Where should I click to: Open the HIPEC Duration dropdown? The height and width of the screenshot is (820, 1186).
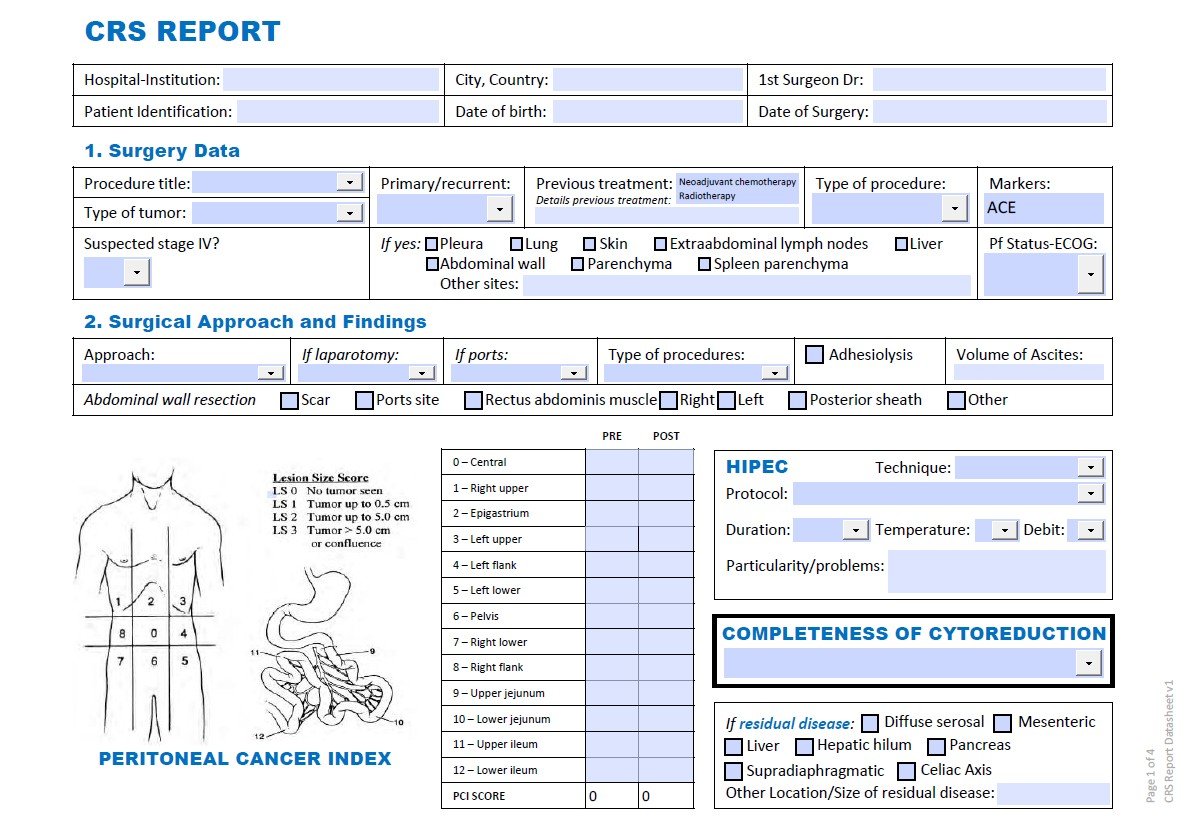pyautogui.click(x=855, y=530)
